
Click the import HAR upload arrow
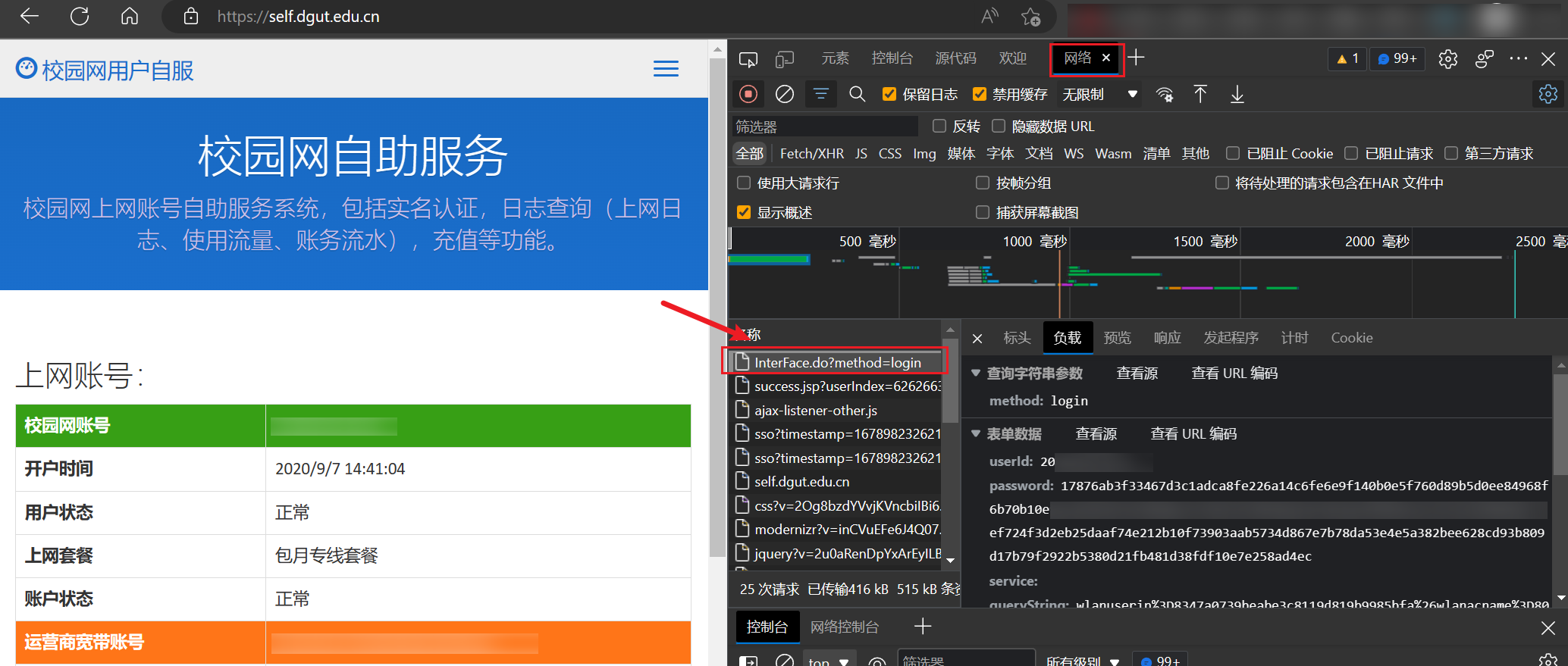1200,94
